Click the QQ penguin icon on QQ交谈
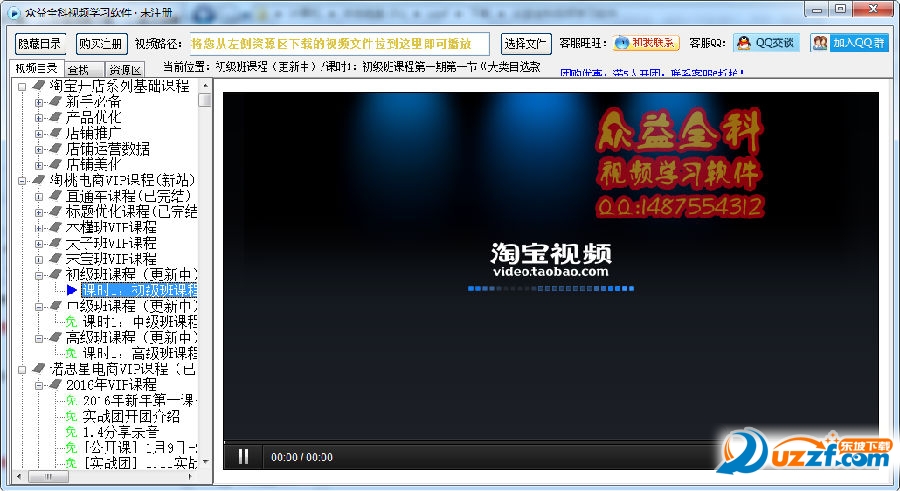Viewport: 900px width, 491px height. coord(744,43)
